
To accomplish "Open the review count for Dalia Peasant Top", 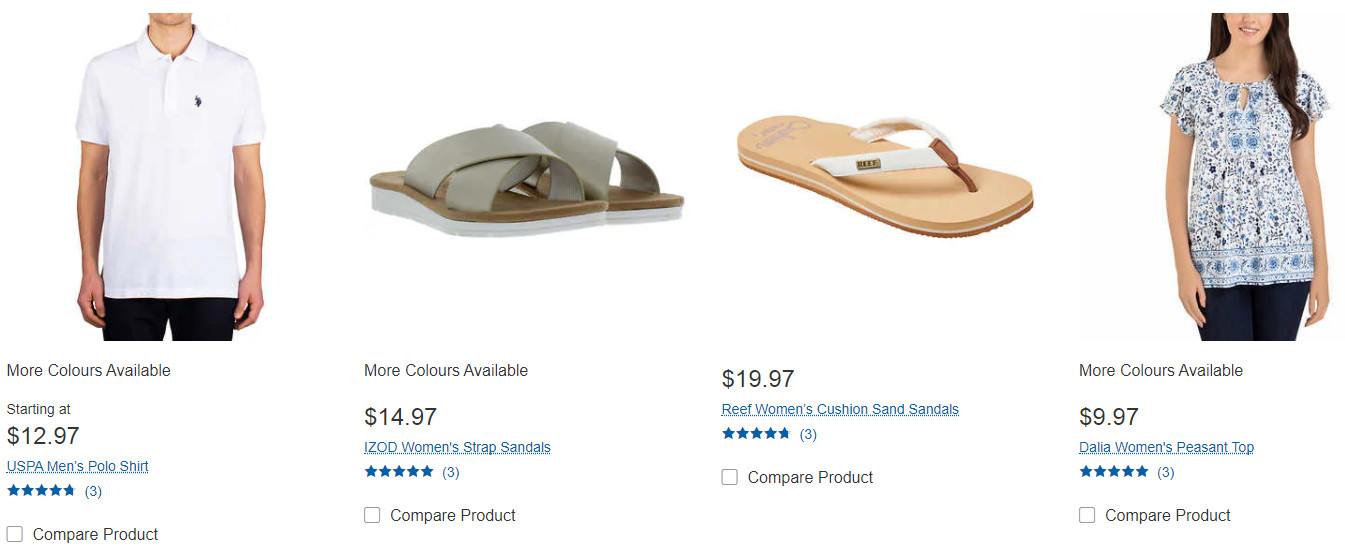I will tap(1166, 472).
